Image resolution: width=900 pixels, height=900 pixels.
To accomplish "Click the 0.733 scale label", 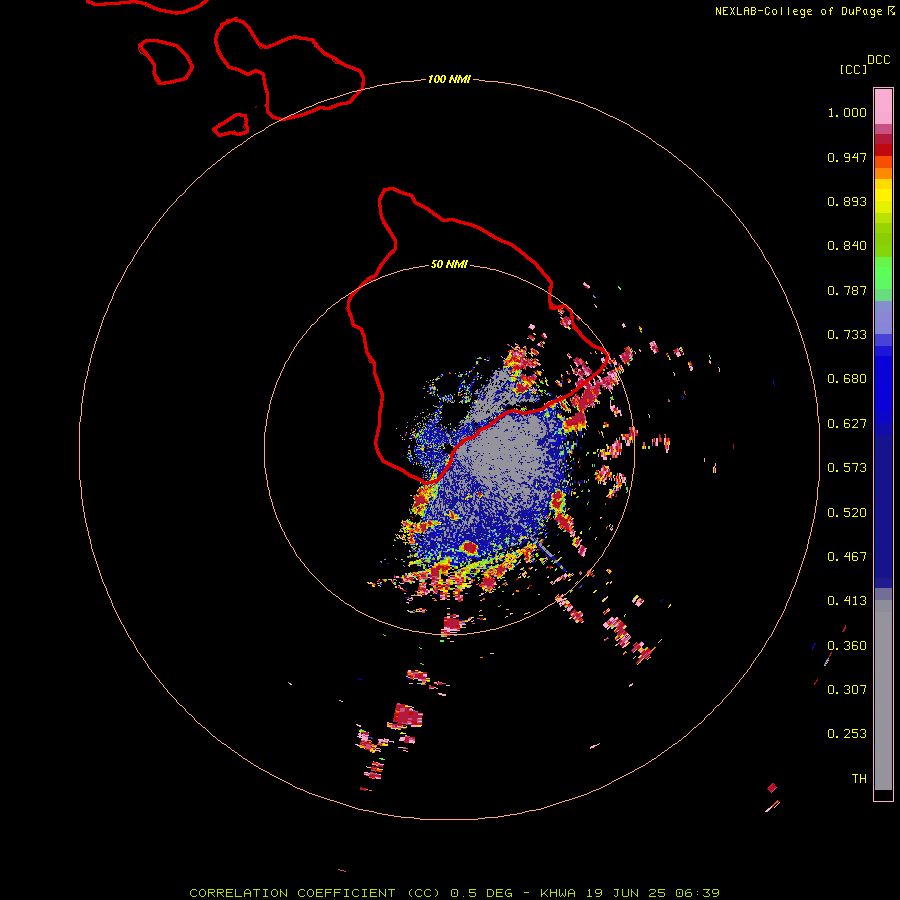I will [847, 335].
